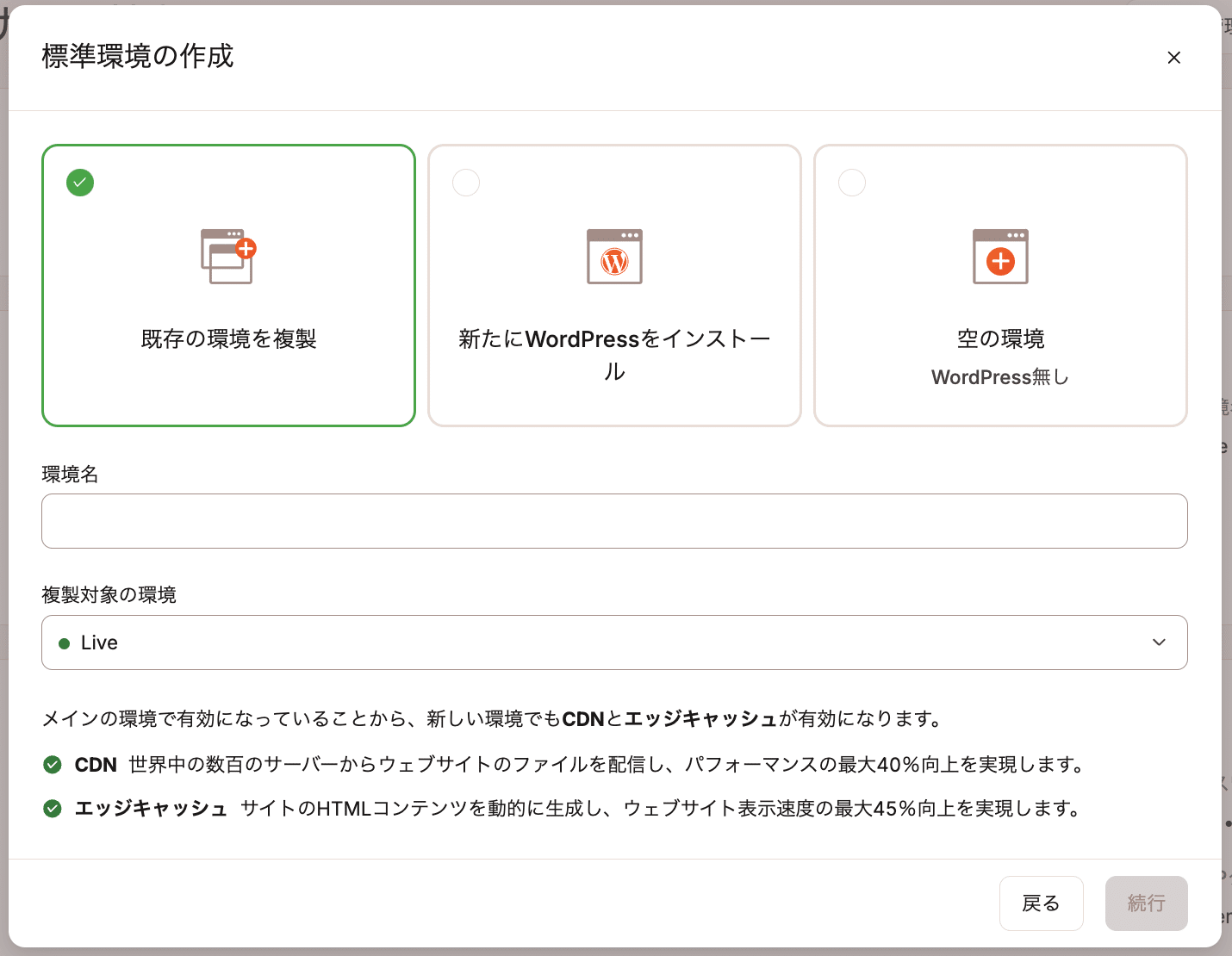
Task: Click the 標準環境の作成 dialog title
Action: (136, 57)
